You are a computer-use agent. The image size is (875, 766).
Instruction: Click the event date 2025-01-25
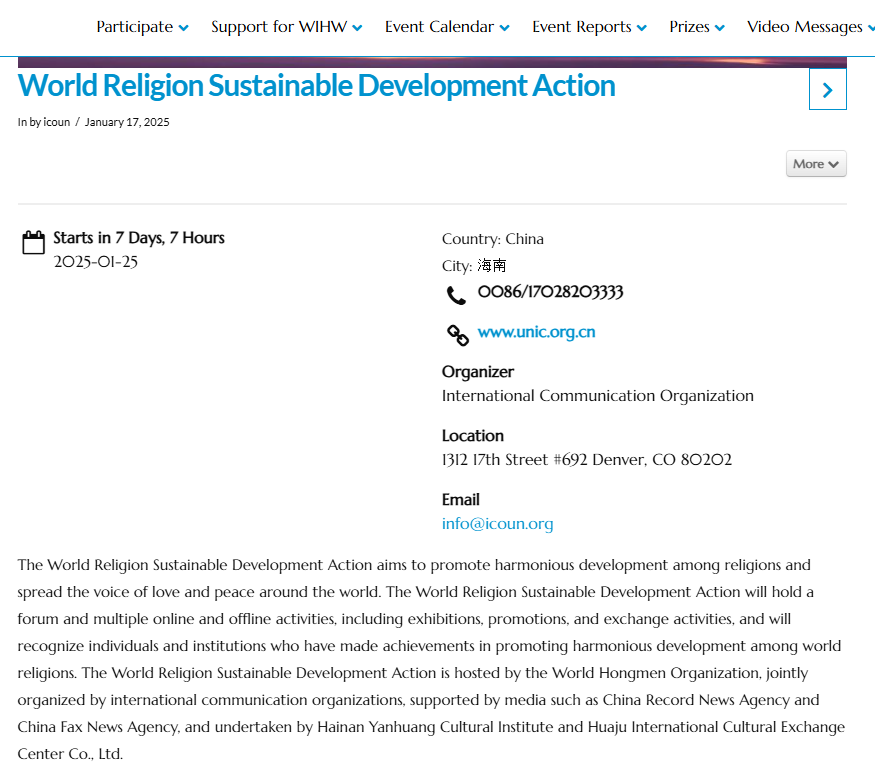pos(95,262)
